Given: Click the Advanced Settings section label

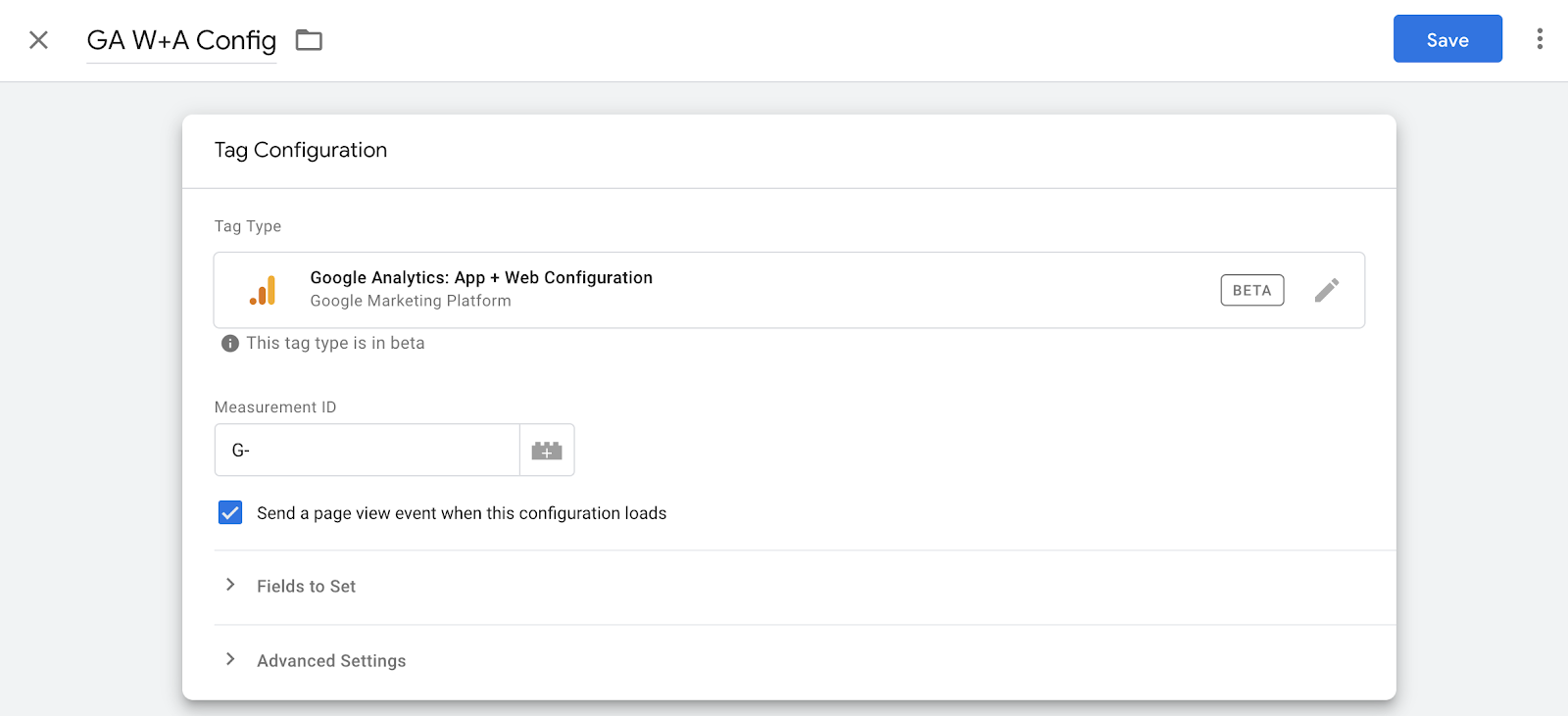Looking at the screenshot, I should tap(331, 661).
